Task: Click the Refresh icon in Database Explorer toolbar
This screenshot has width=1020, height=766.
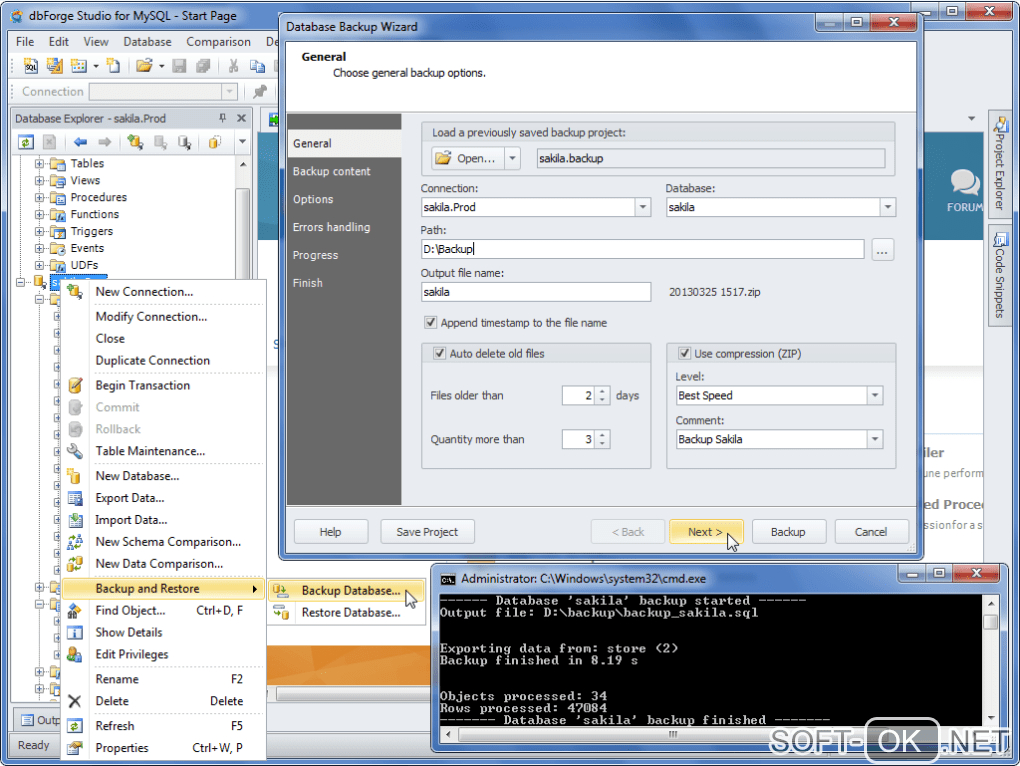Action: (x=26, y=142)
